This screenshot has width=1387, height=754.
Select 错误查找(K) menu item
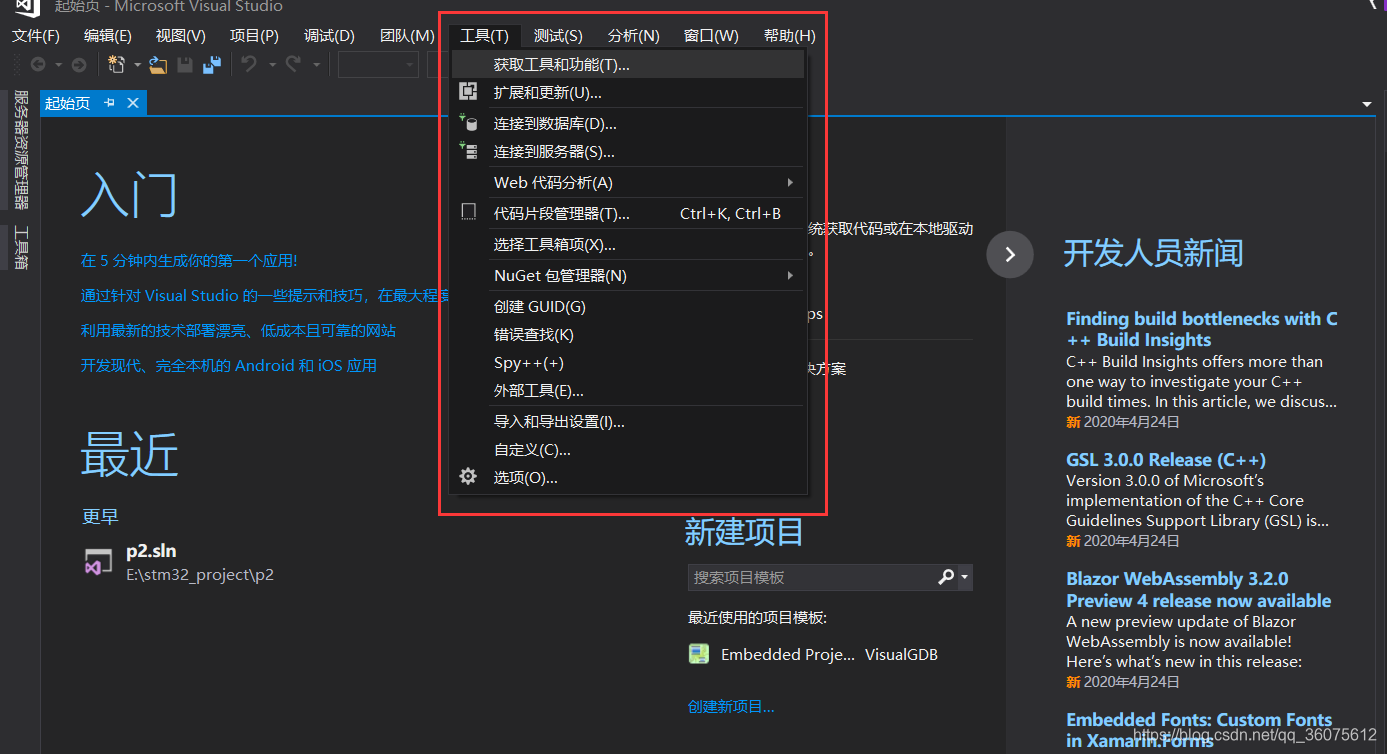coord(628,334)
